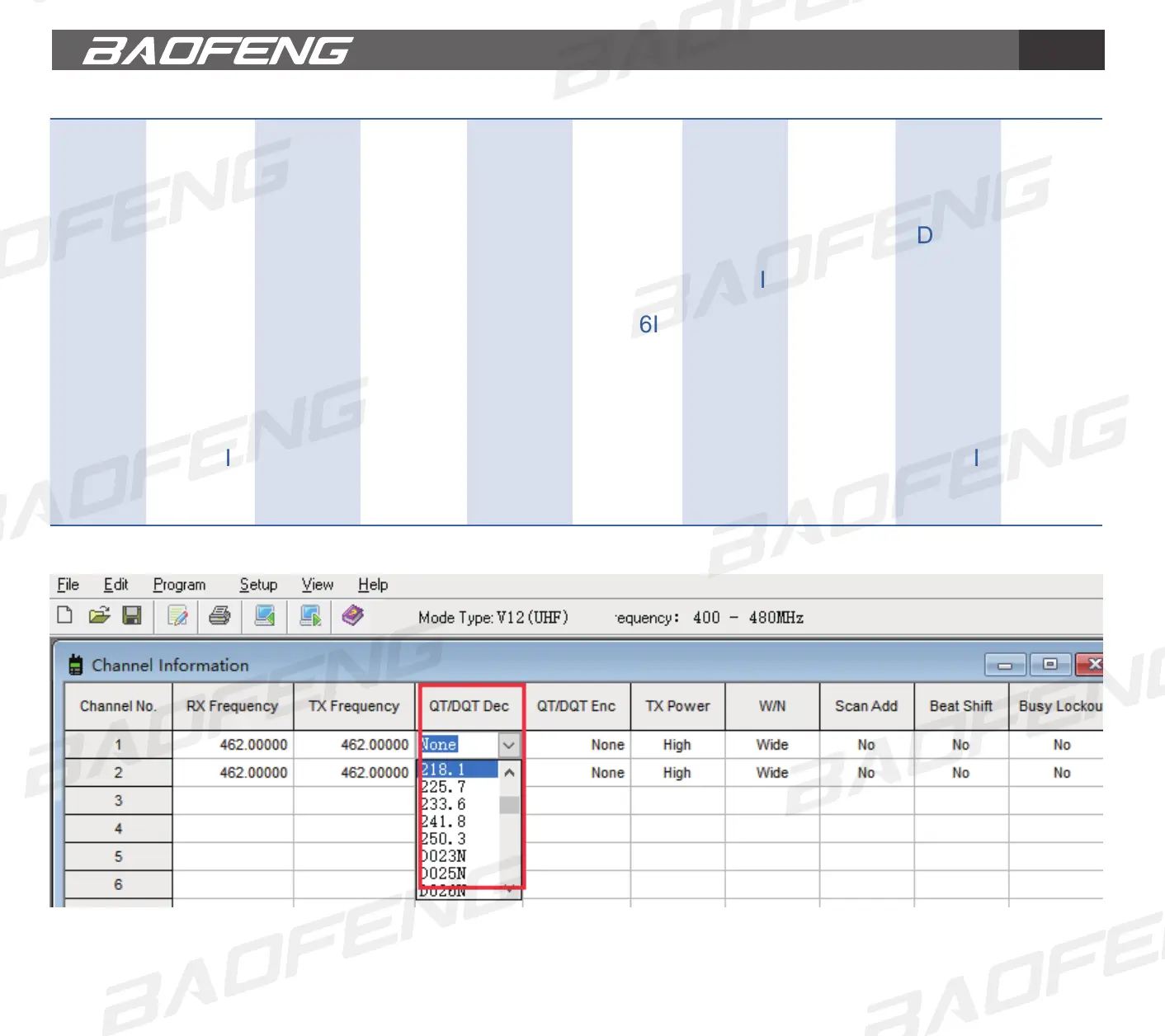
Task: Choose 218.1 from the tone list
Action: coord(459,770)
